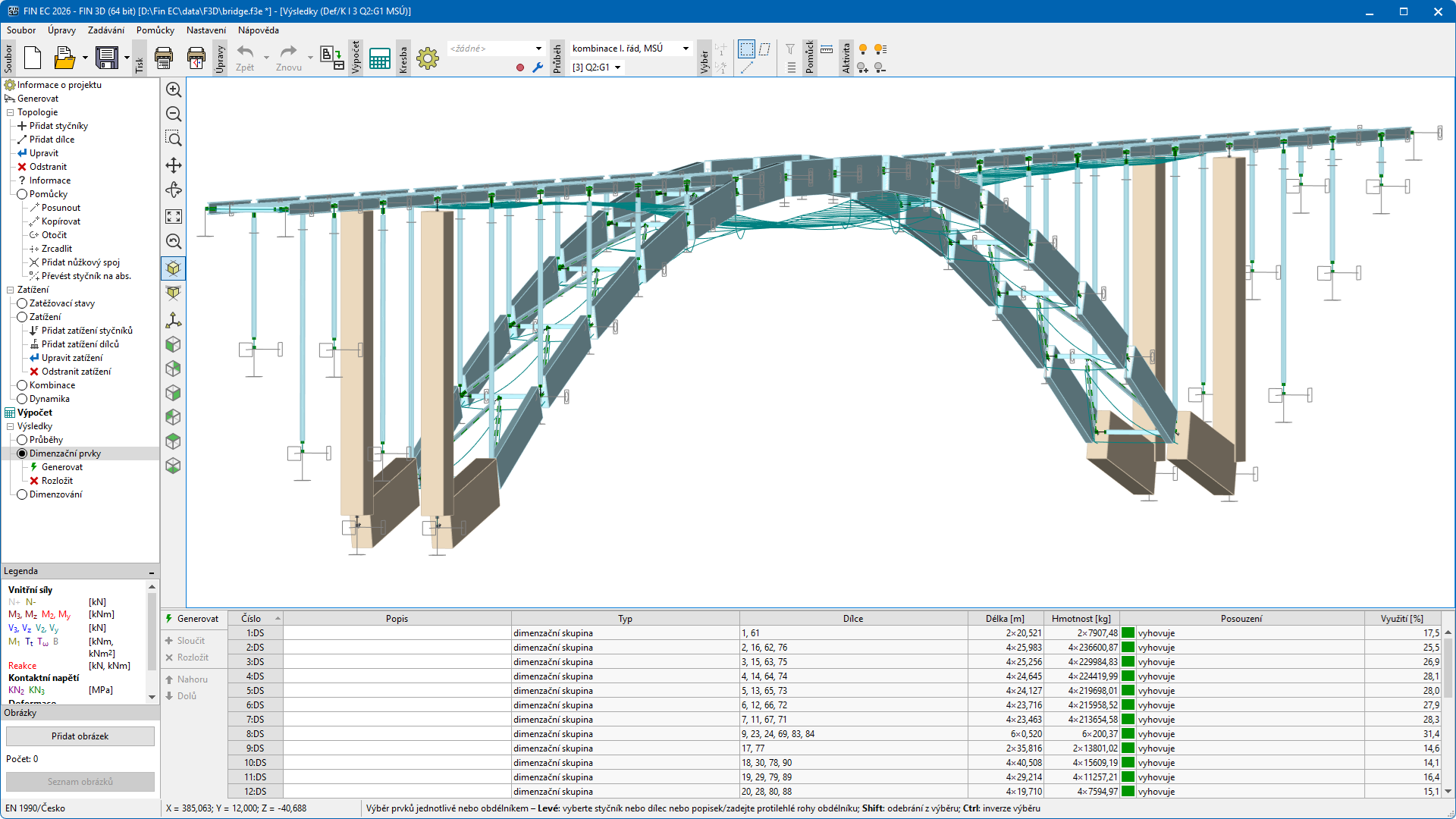Open the kombinace I. řád MSÚ dropdown
This screenshot has height=819, width=1456.
click(686, 49)
